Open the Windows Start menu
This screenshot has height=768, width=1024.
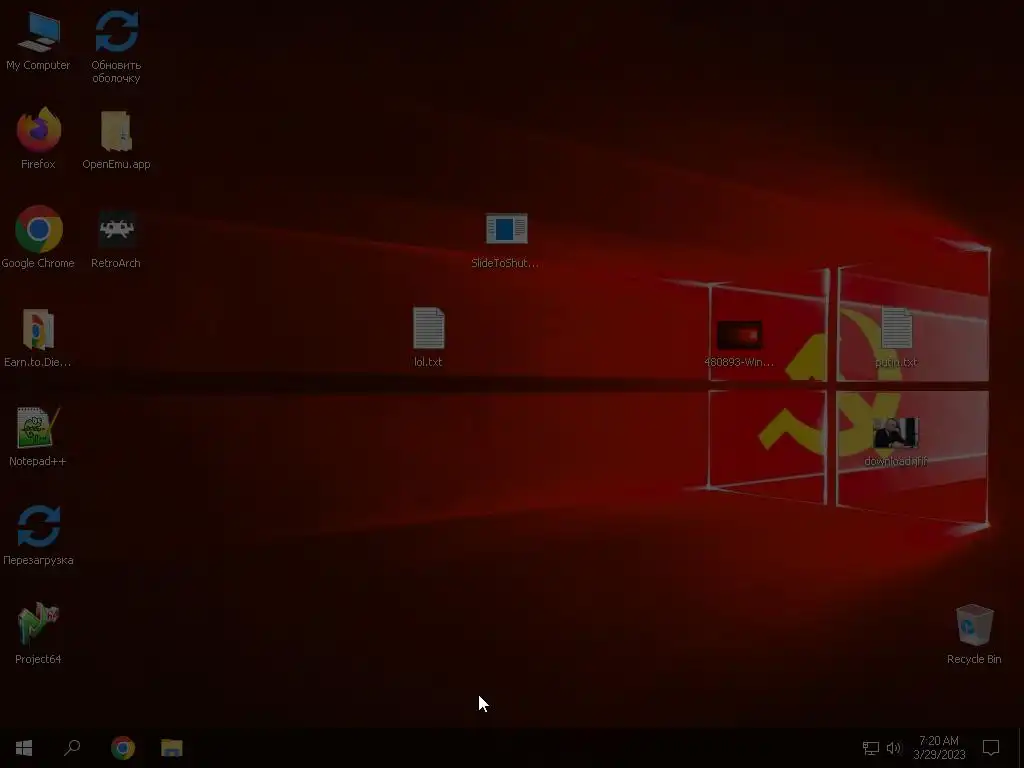click(24, 748)
